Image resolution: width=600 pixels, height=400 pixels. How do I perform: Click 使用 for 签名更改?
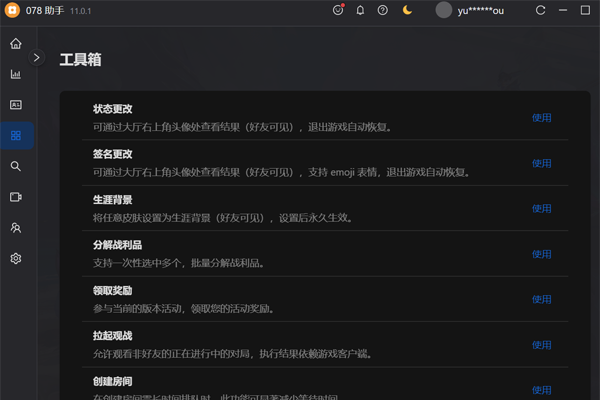point(541,163)
